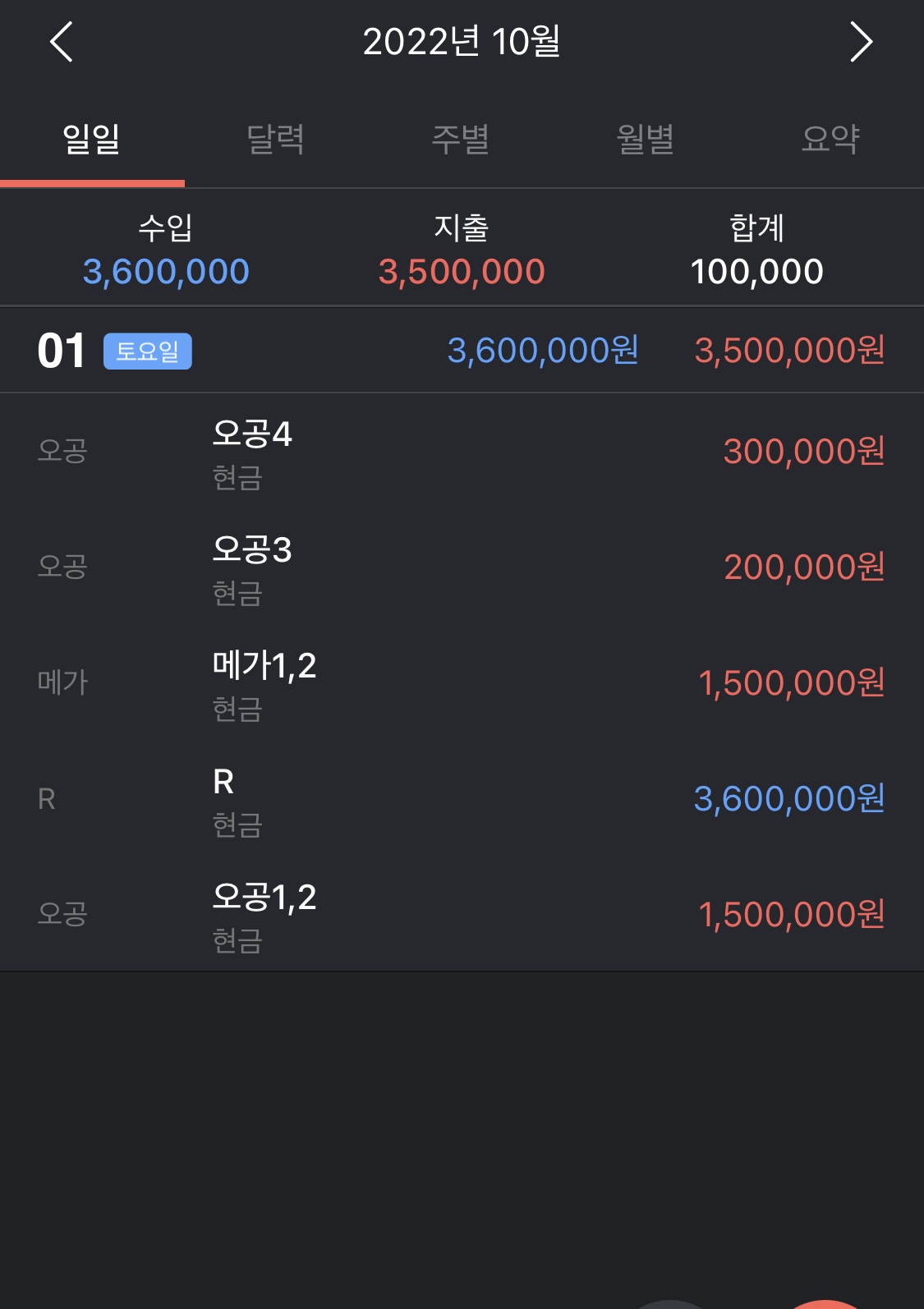This screenshot has width=924, height=1309.
Task: Select the 일일 tab
Action: point(92,140)
